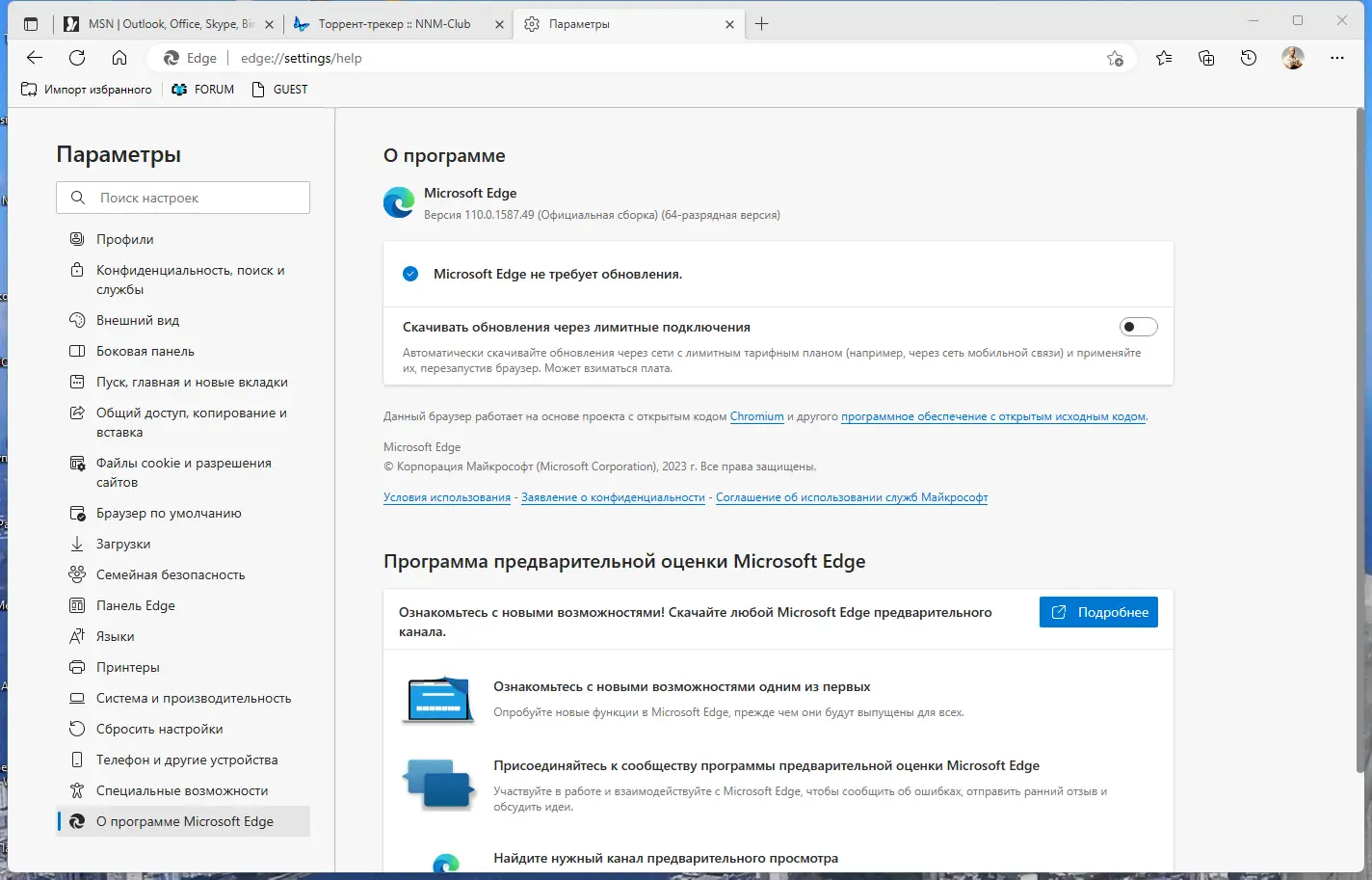Open the FORUM bookmark
Screen dimensions: 1372x880
point(203,90)
